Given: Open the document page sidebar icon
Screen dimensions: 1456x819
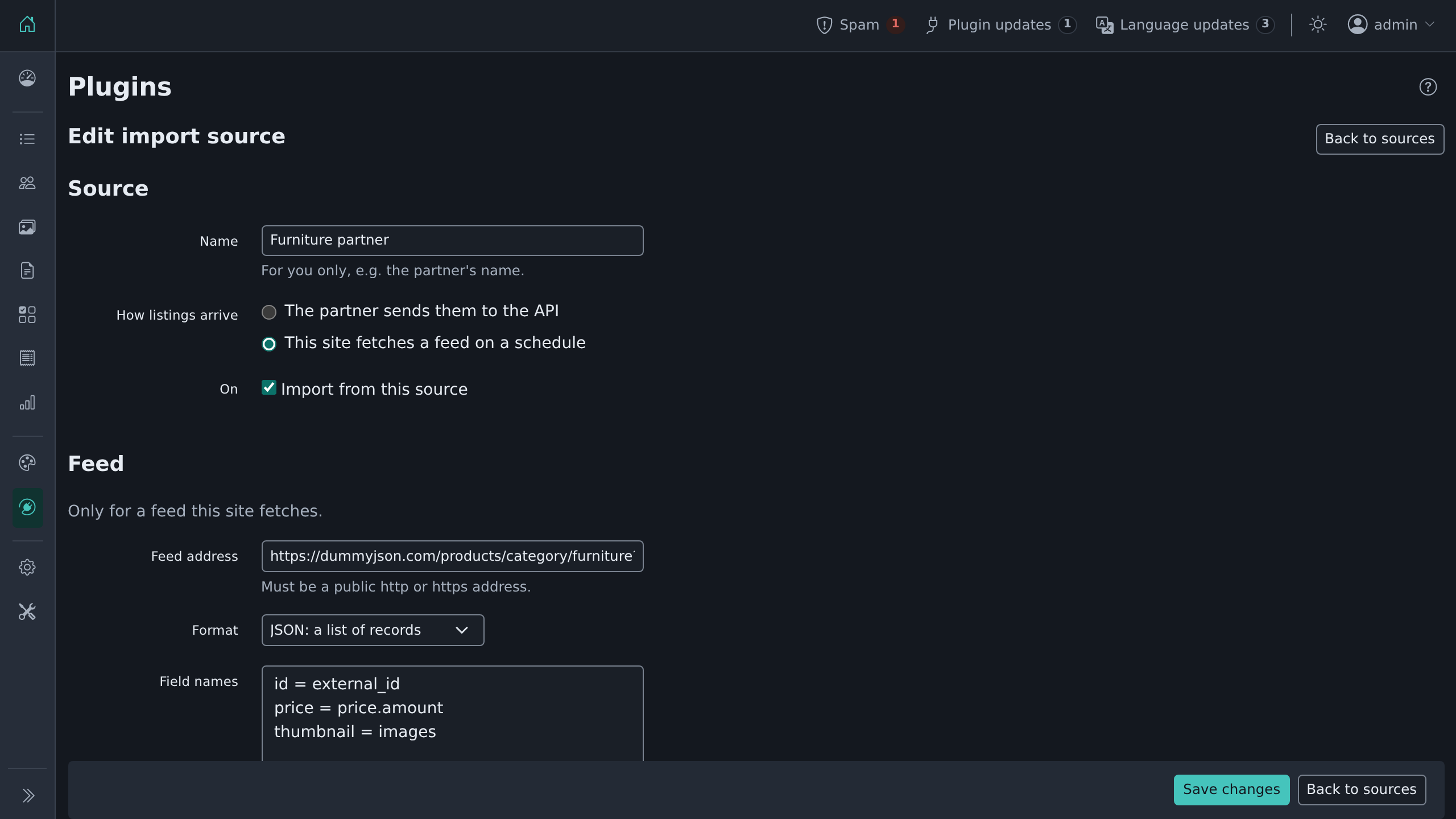Looking at the screenshot, I should pos(27,270).
